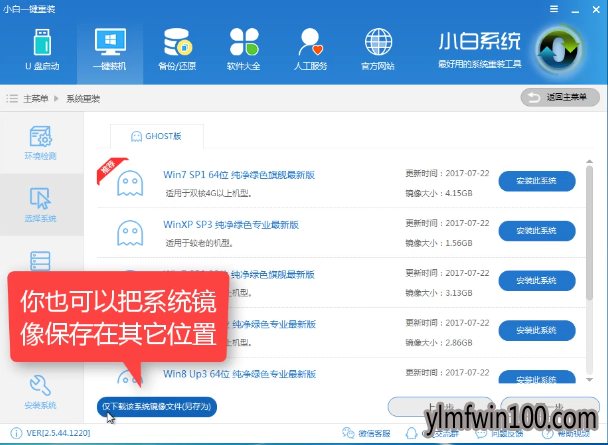This screenshot has width=608, height=445.
Task: Install the system sized 2.86GB
Action: click(537, 330)
